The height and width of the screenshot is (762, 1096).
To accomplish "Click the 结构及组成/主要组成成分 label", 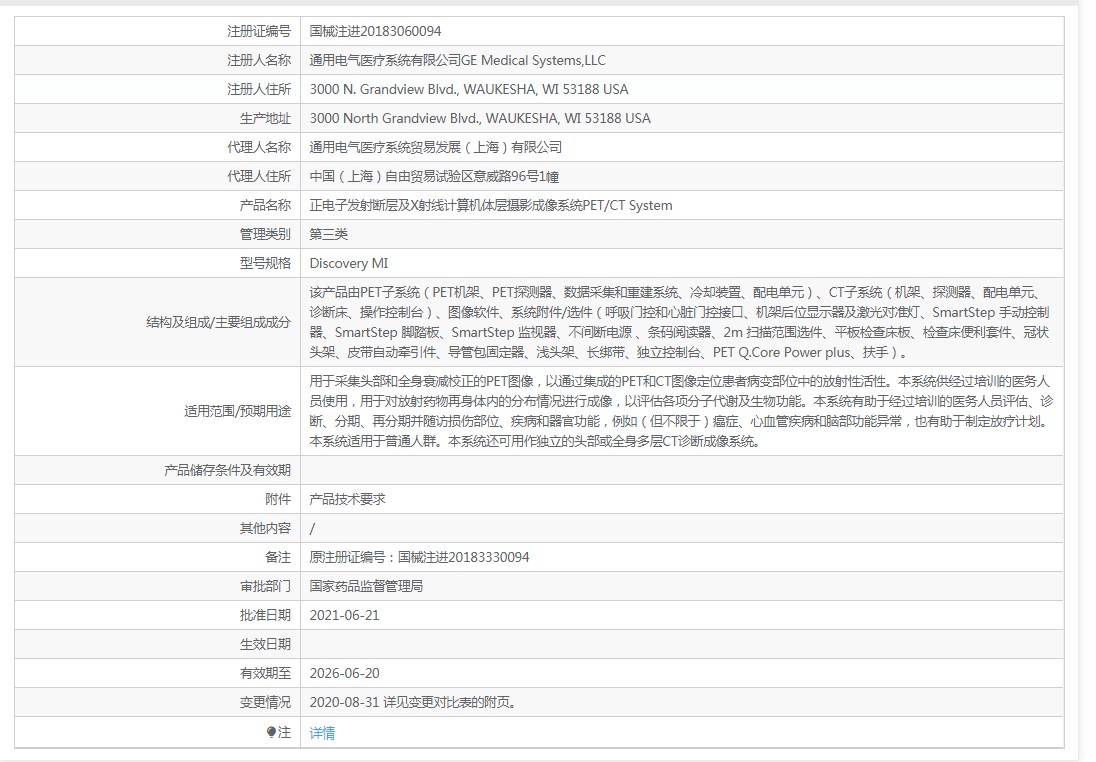I will pos(218,322).
